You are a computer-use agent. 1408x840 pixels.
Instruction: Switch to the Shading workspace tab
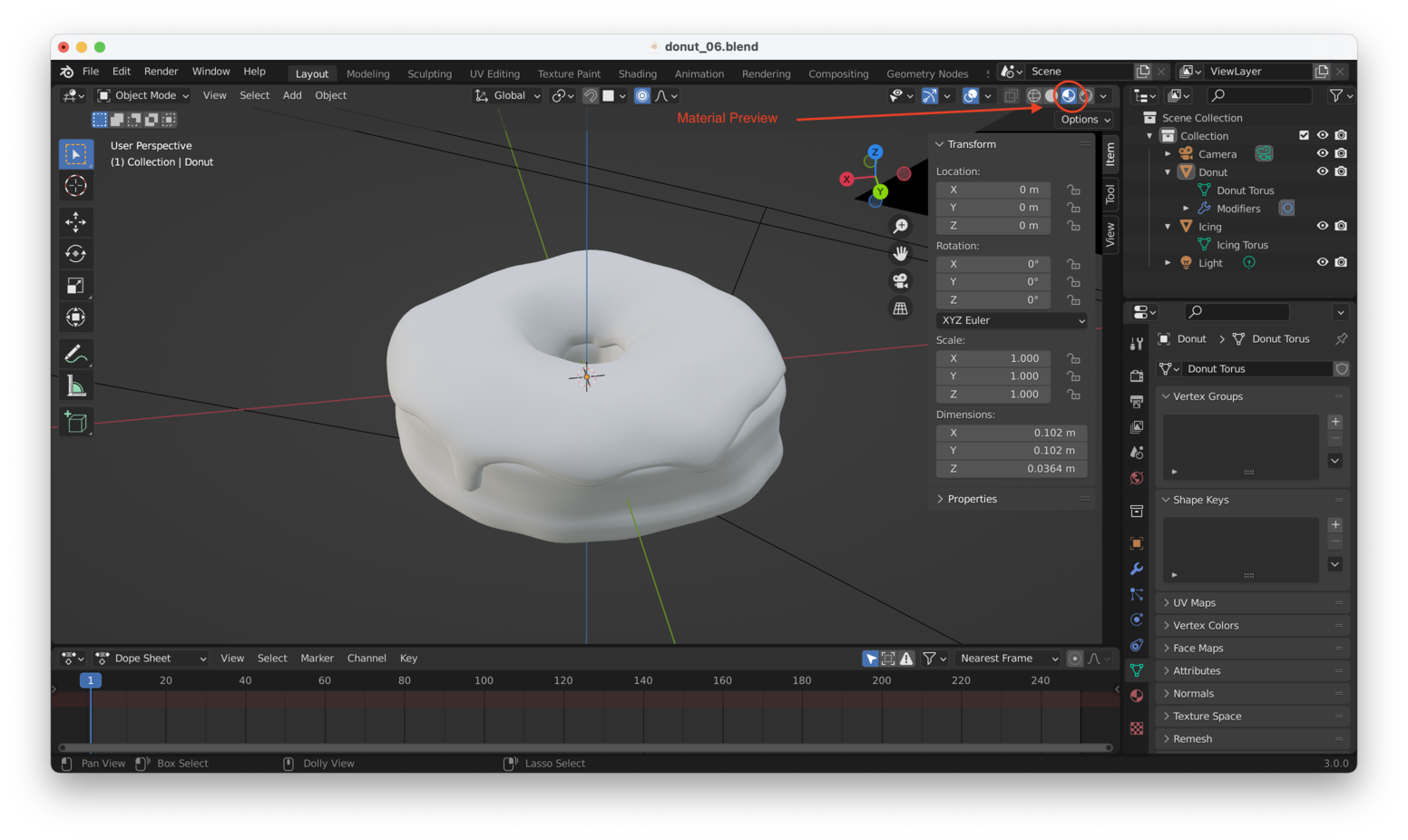638,73
